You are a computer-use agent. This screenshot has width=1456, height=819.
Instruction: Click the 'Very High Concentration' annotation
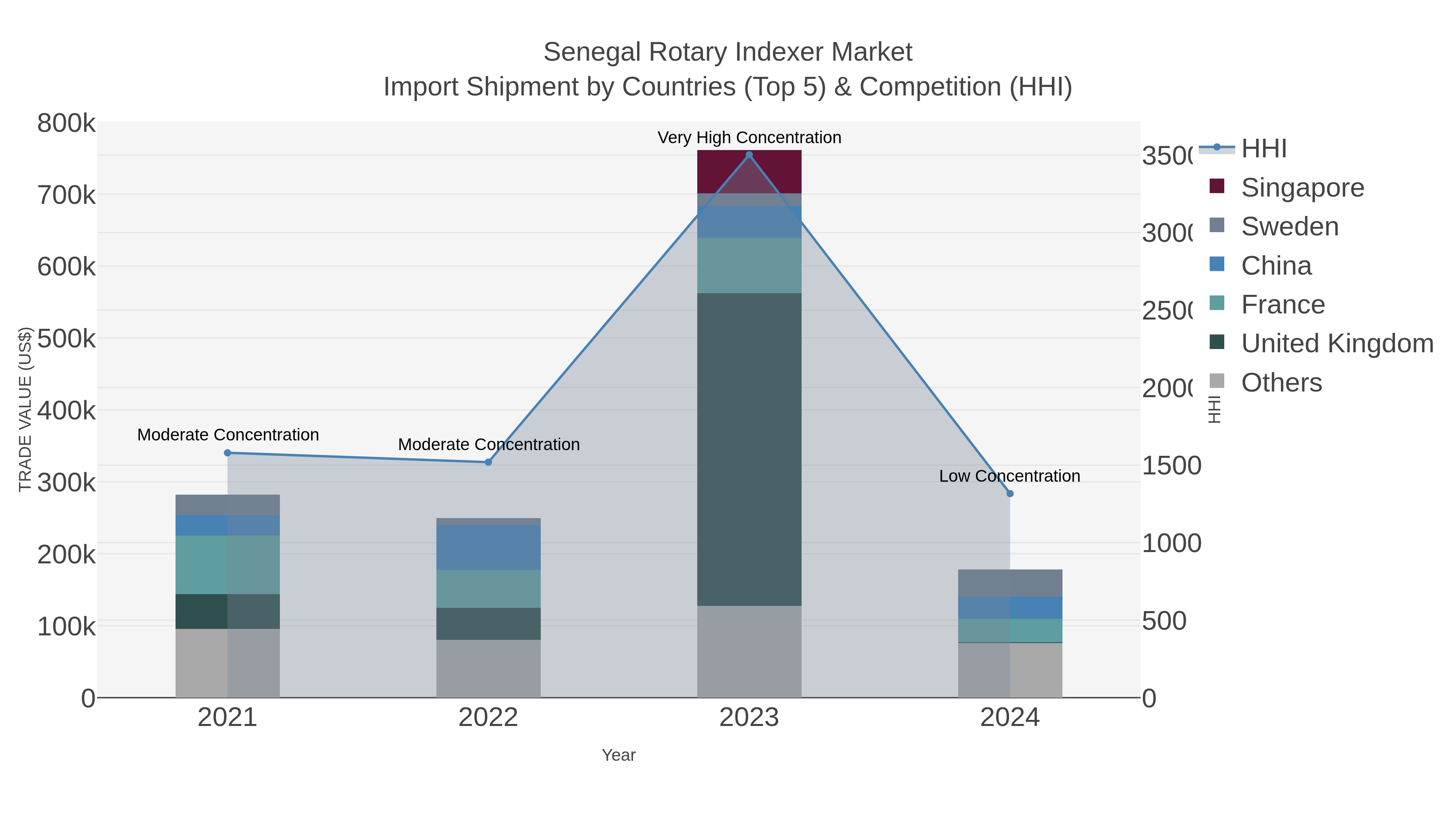[749, 138]
